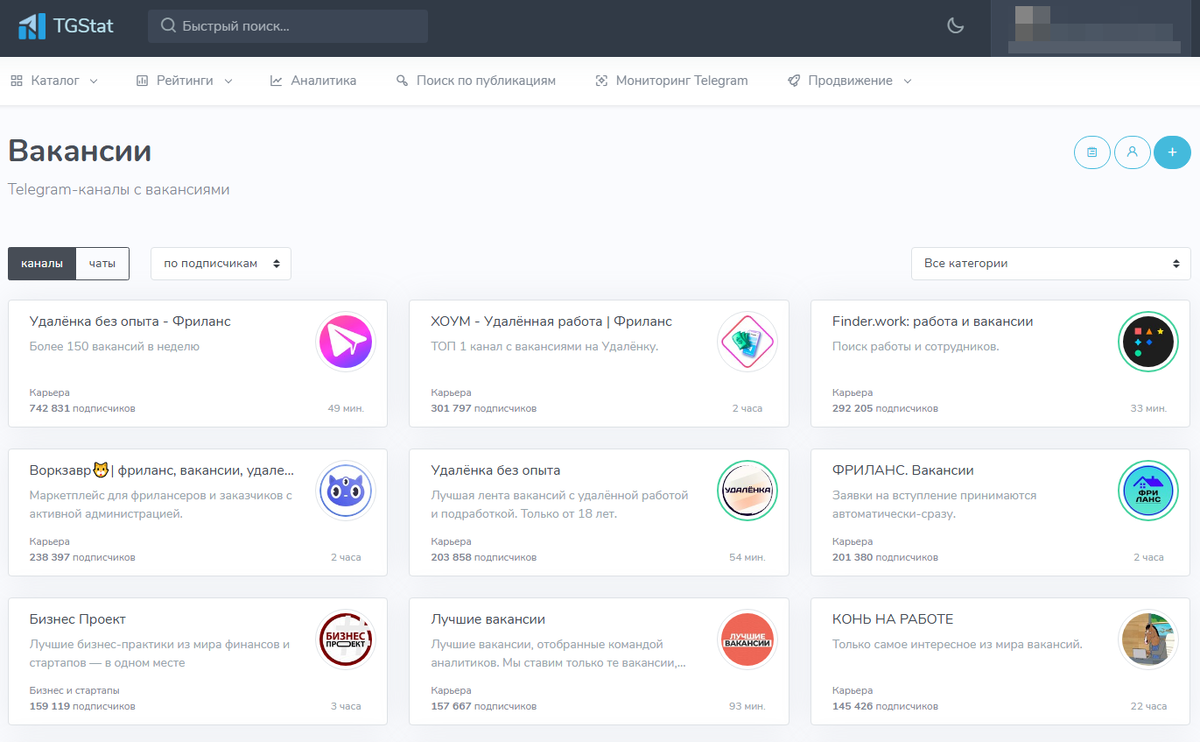Click the blue plus add button
Viewport: 1200px width, 742px height.
[x=1172, y=152]
